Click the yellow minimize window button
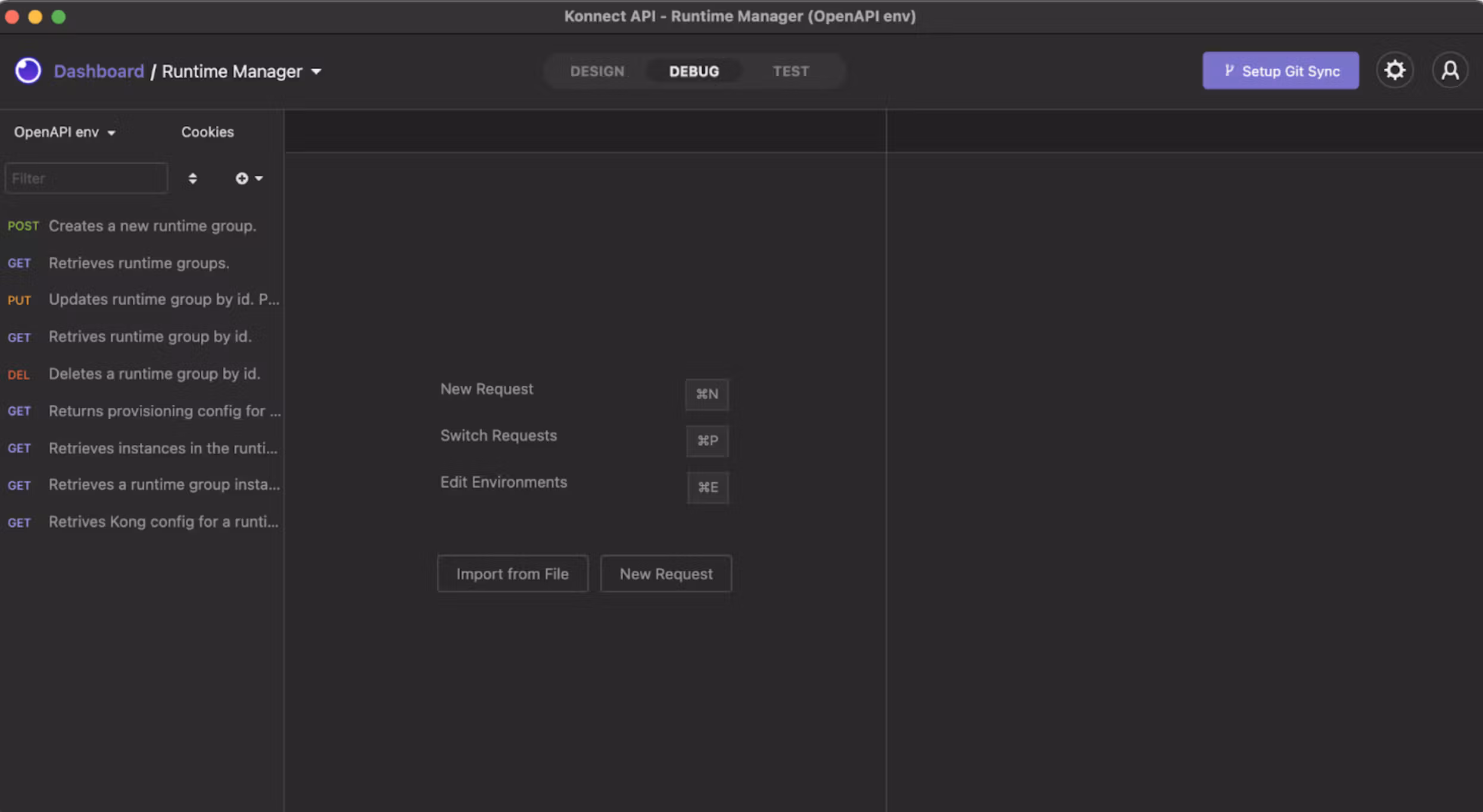Image resolution: width=1483 pixels, height=812 pixels. click(x=35, y=17)
